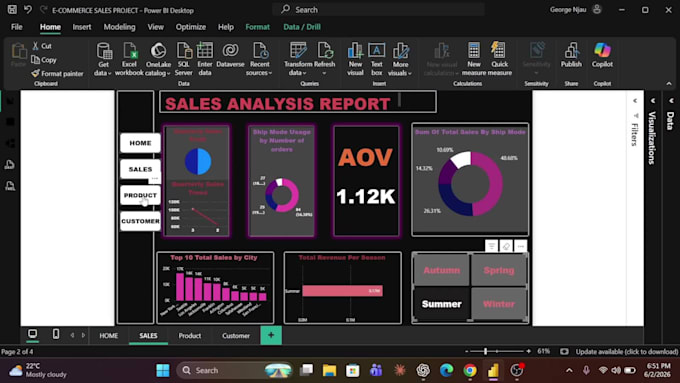Switch to the Modeling ribbon tab

[x=119, y=27]
